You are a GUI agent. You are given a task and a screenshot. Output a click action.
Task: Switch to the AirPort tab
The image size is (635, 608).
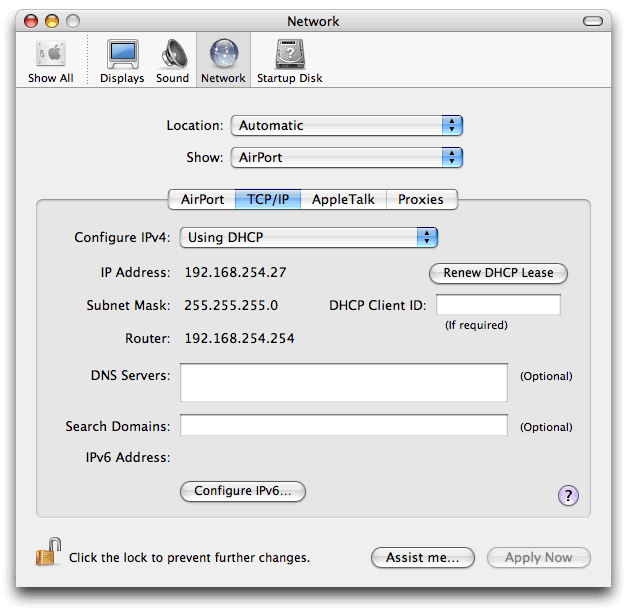[202, 199]
